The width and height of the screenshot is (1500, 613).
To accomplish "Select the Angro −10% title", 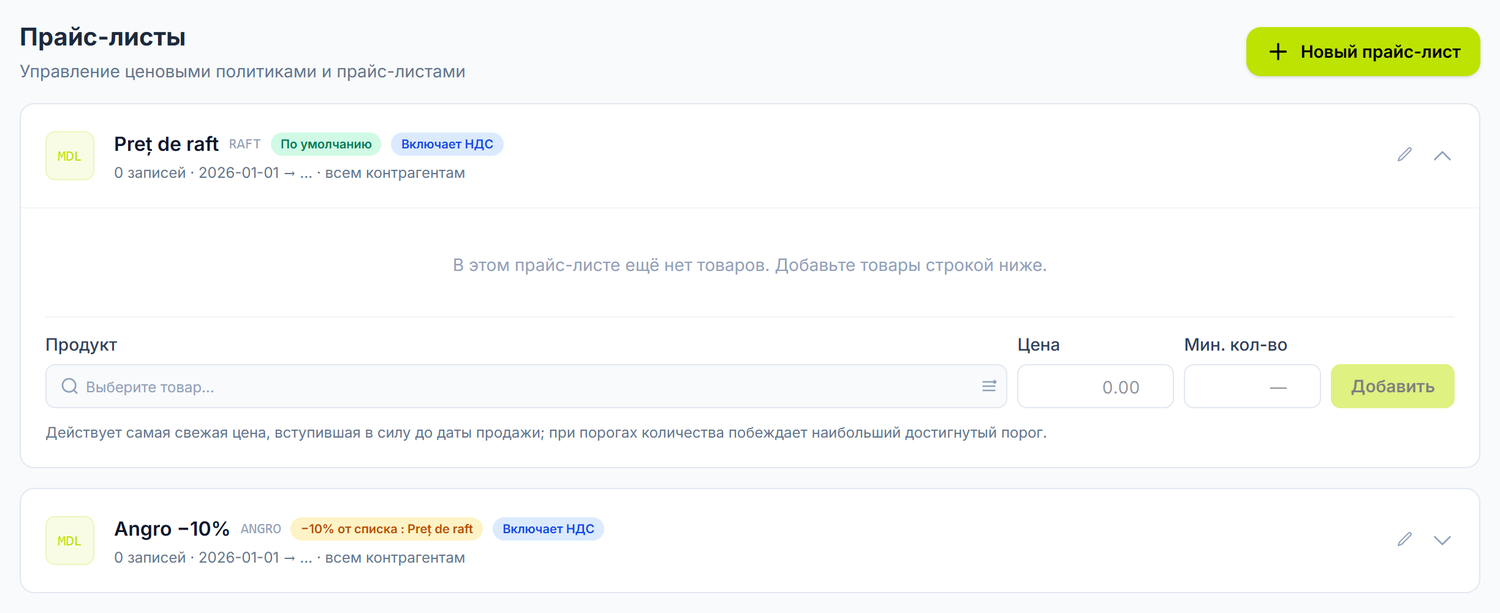I will tap(172, 529).
